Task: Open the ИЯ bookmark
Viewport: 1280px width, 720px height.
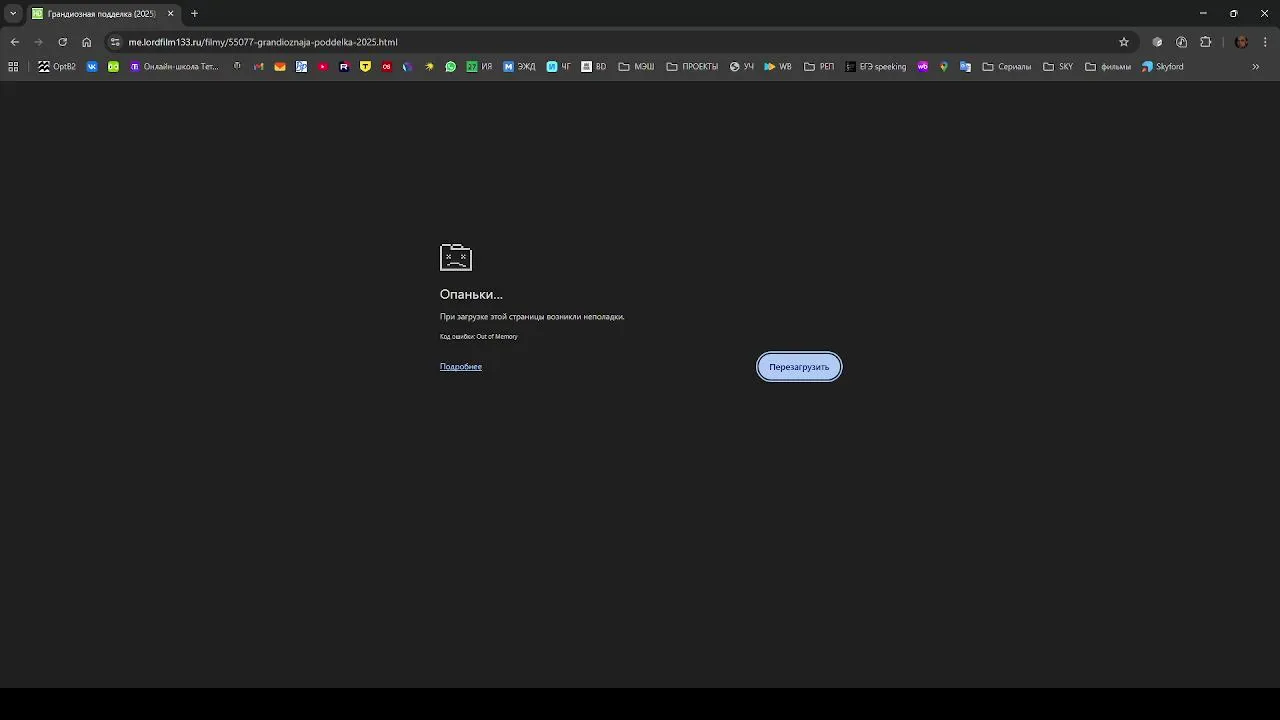Action: [479, 67]
